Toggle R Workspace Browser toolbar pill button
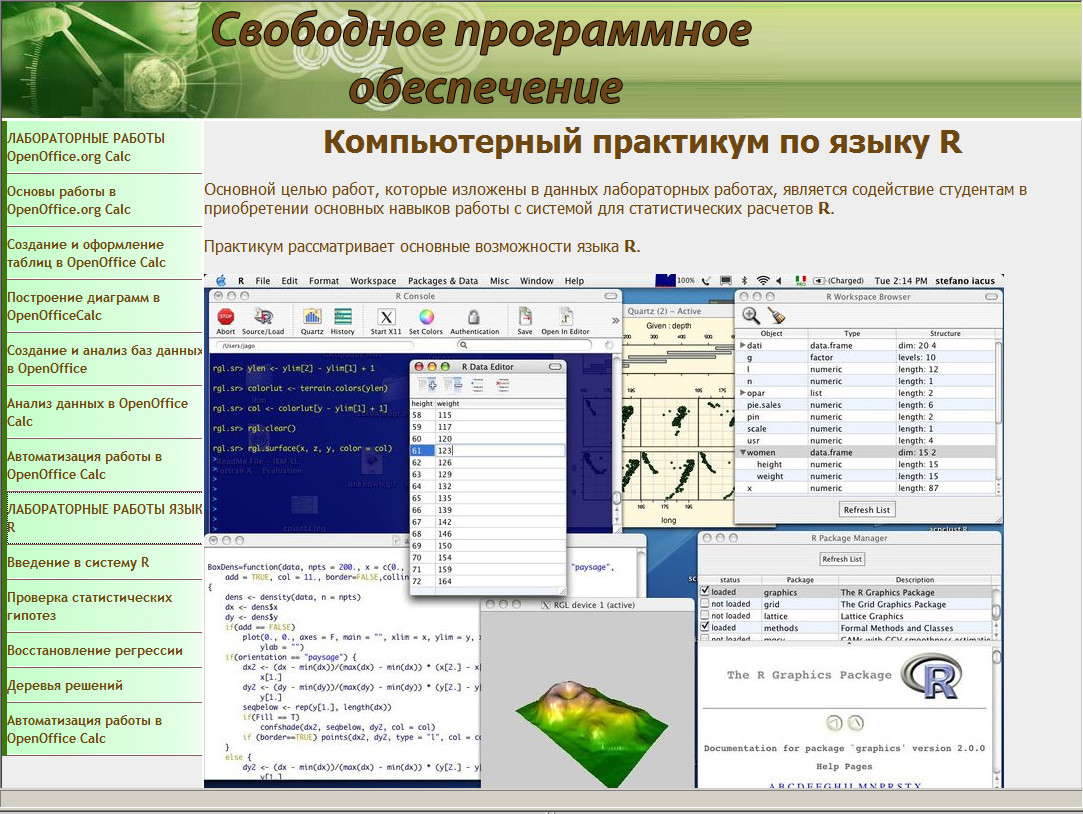Viewport: 1083px width, 814px height. click(992, 296)
